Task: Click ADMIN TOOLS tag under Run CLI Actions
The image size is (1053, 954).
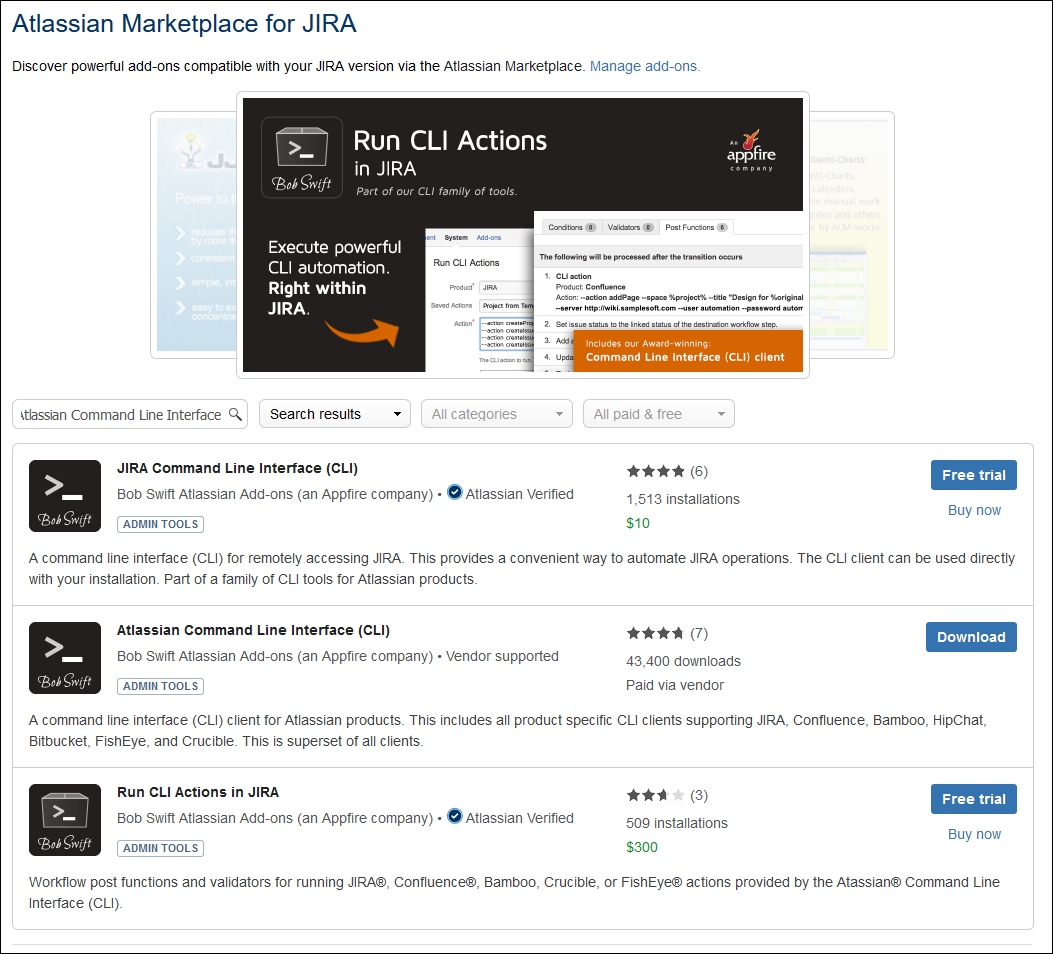Action: point(161,848)
